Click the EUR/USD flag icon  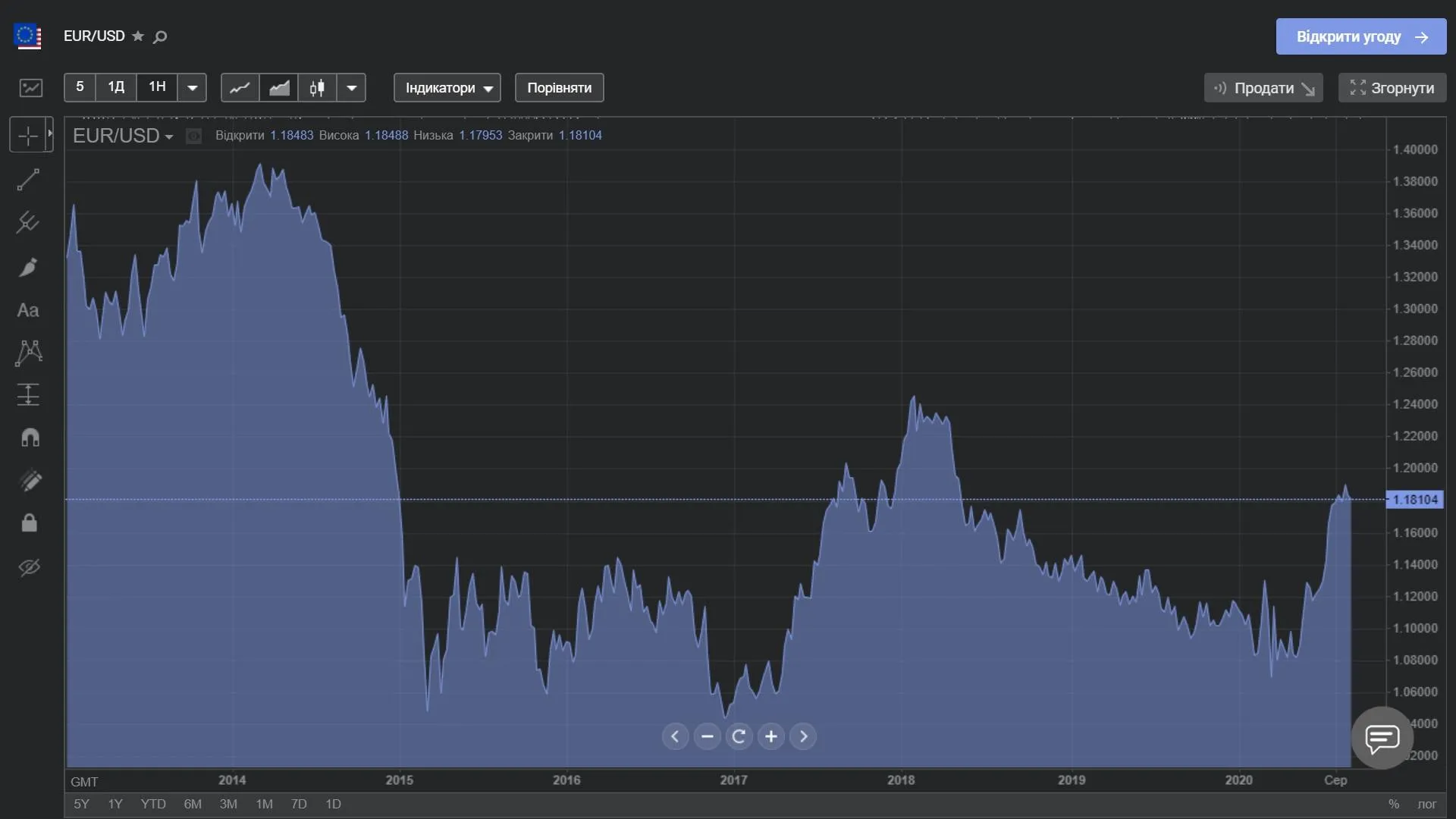pyautogui.click(x=28, y=36)
